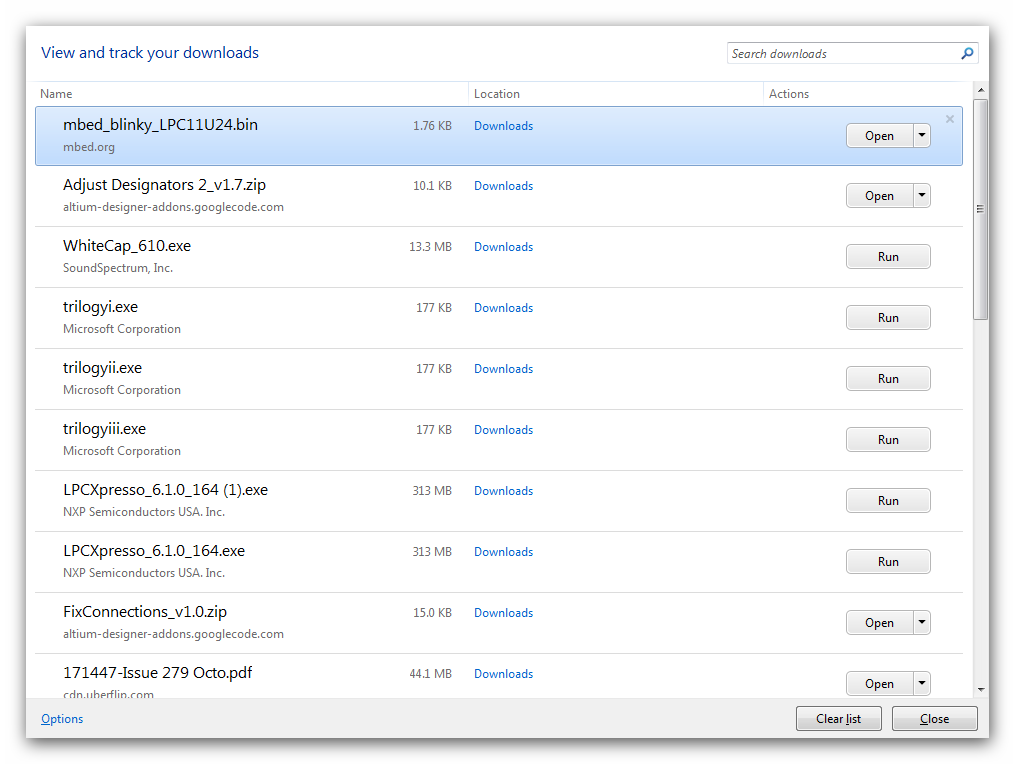Open the Options link

[62, 719]
